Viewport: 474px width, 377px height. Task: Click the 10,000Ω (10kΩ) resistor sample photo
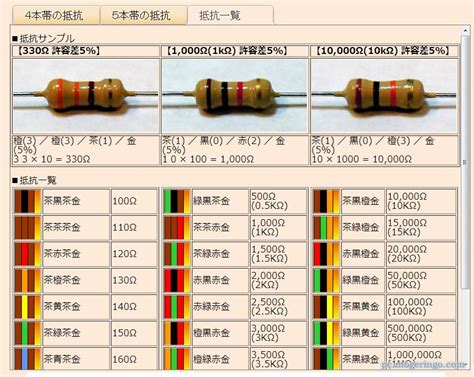(x=384, y=96)
